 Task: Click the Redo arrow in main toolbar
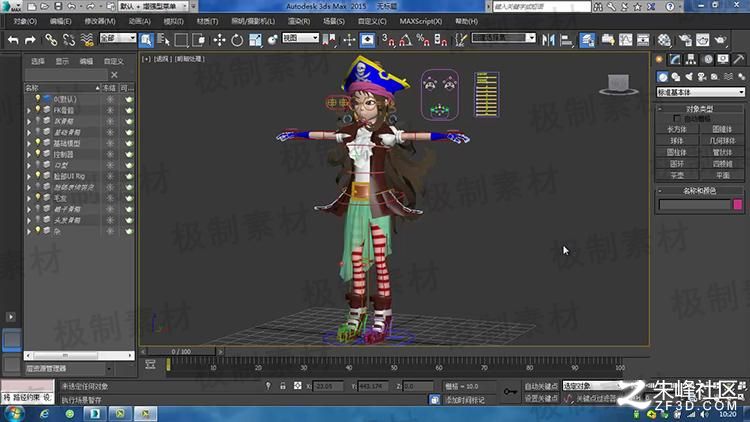point(30,40)
